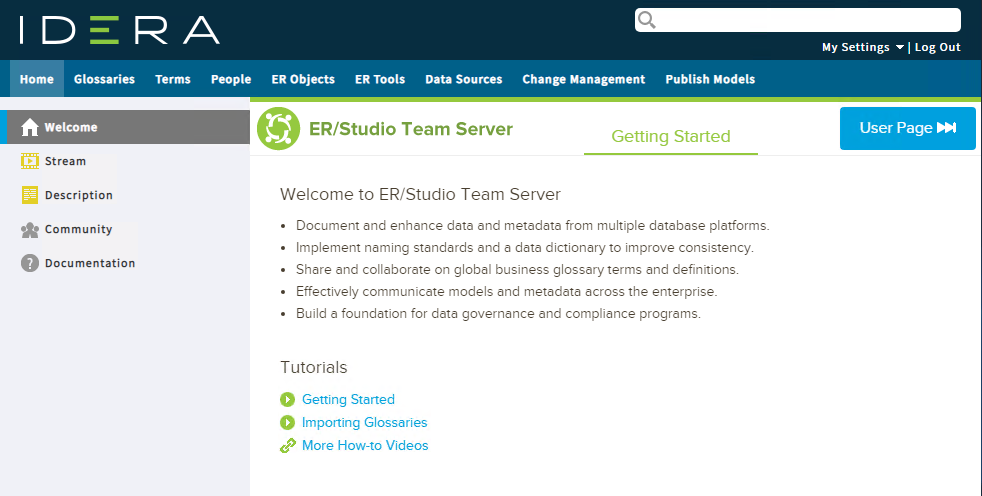
Task: Click play icon beside Importing Glossaries
Action: 287,423
